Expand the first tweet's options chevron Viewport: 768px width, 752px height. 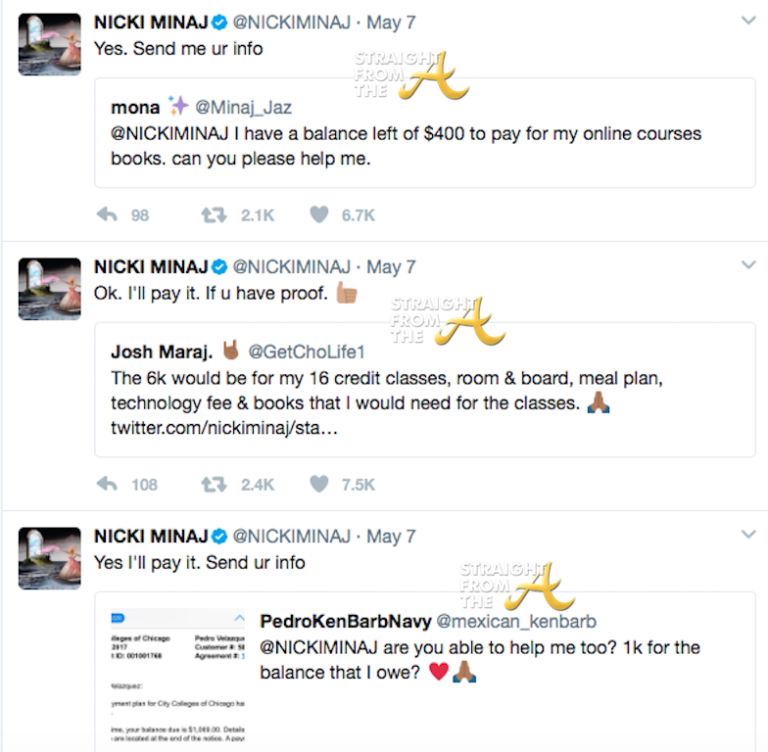(x=746, y=20)
